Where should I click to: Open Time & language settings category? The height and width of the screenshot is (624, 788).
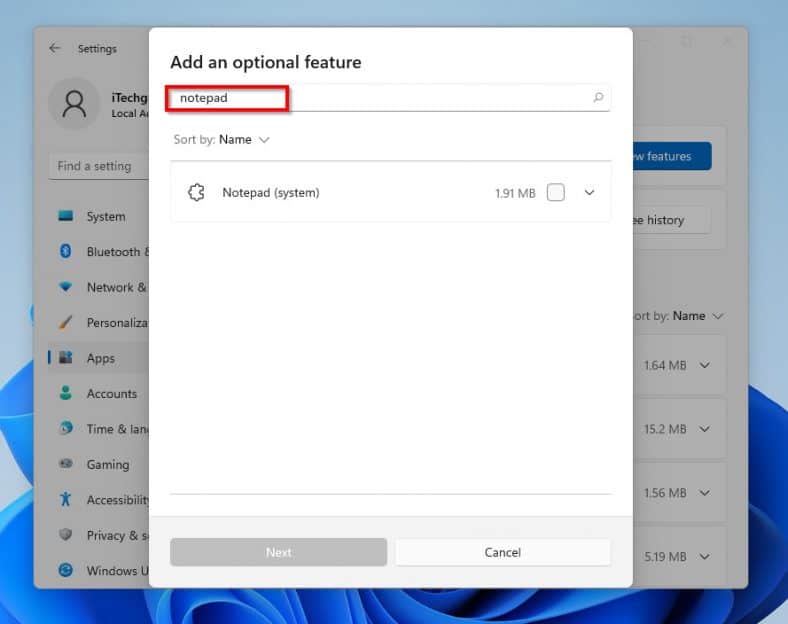click(99, 429)
